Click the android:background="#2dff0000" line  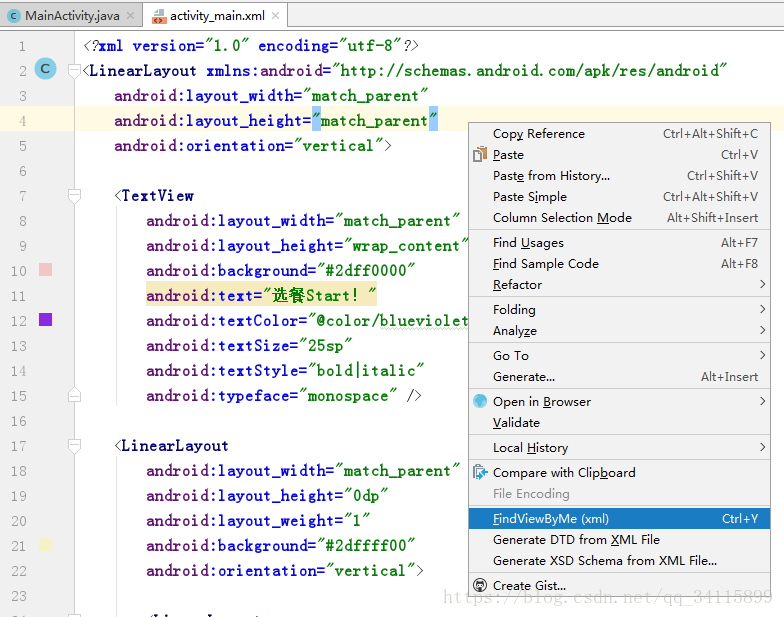pos(280,270)
